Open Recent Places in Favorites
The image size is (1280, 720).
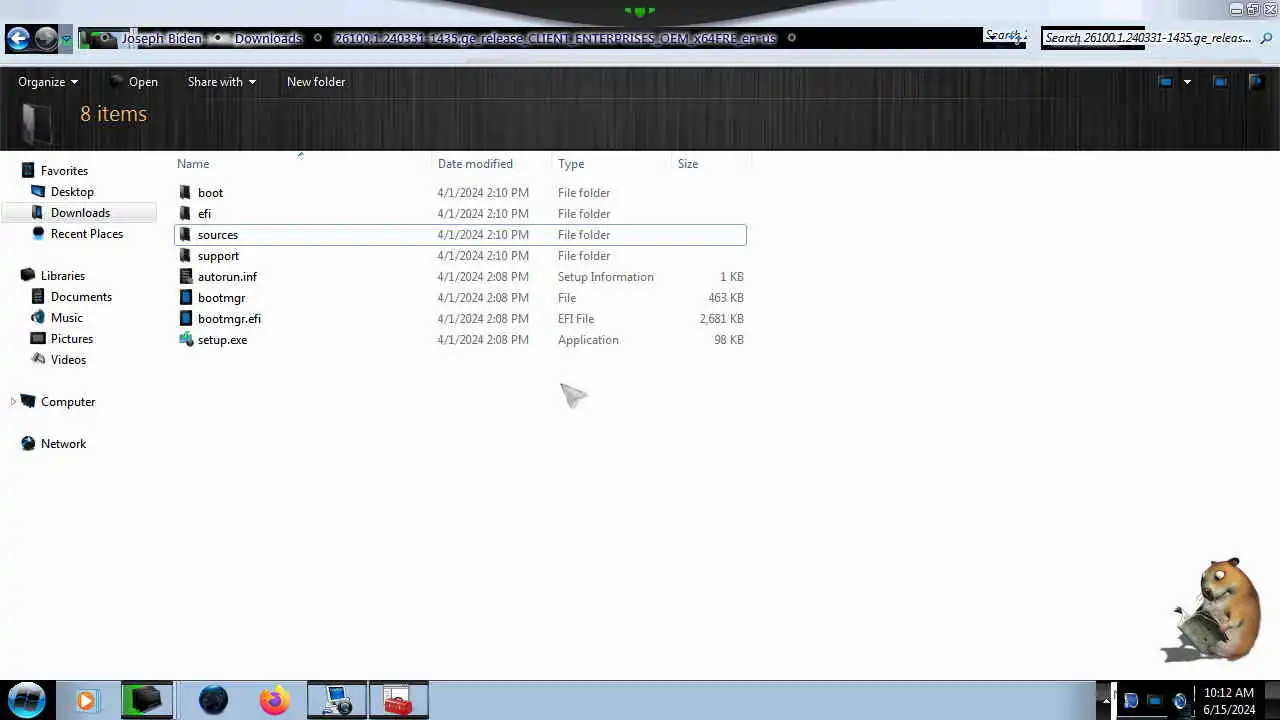point(86,234)
